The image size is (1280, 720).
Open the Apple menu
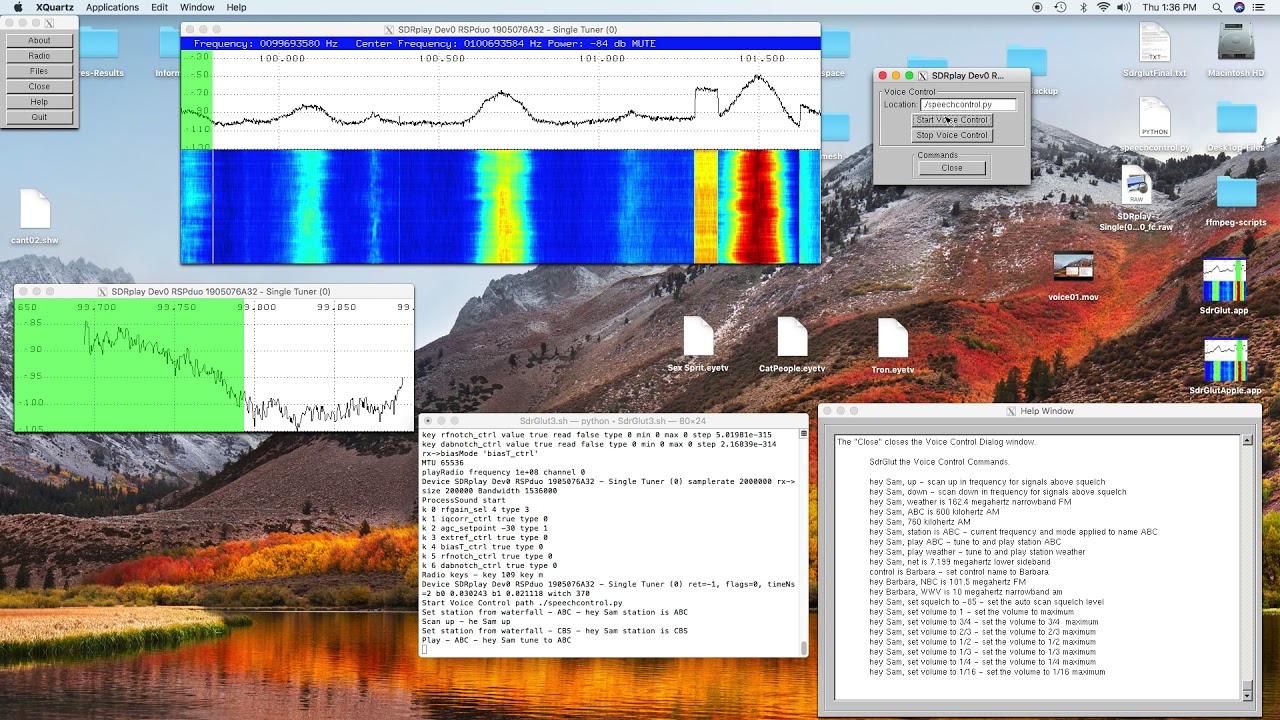(x=17, y=7)
